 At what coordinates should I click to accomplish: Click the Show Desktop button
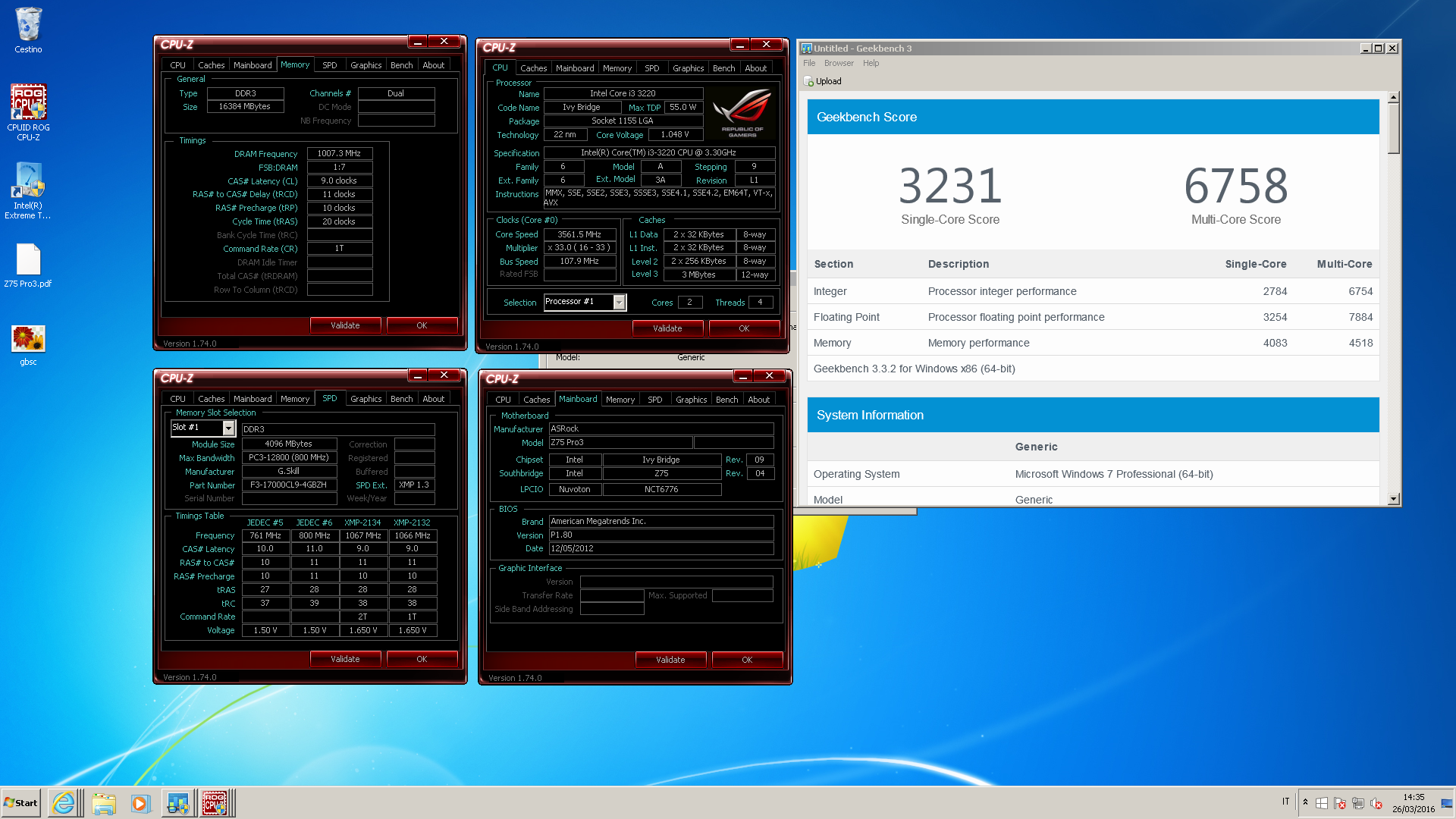(x=1447, y=803)
